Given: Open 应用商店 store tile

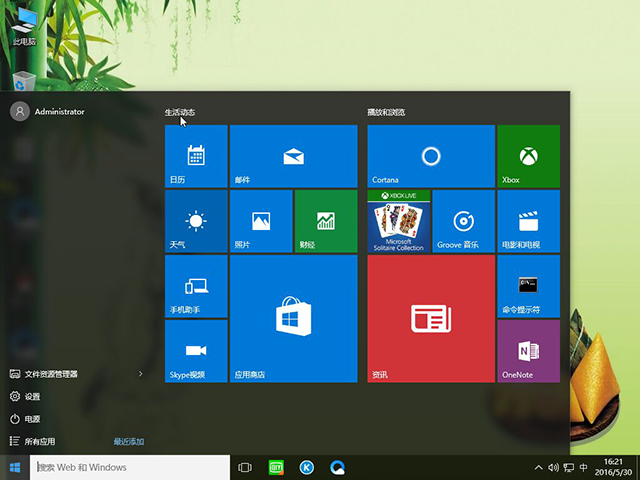Looking at the screenshot, I should [x=293, y=318].
